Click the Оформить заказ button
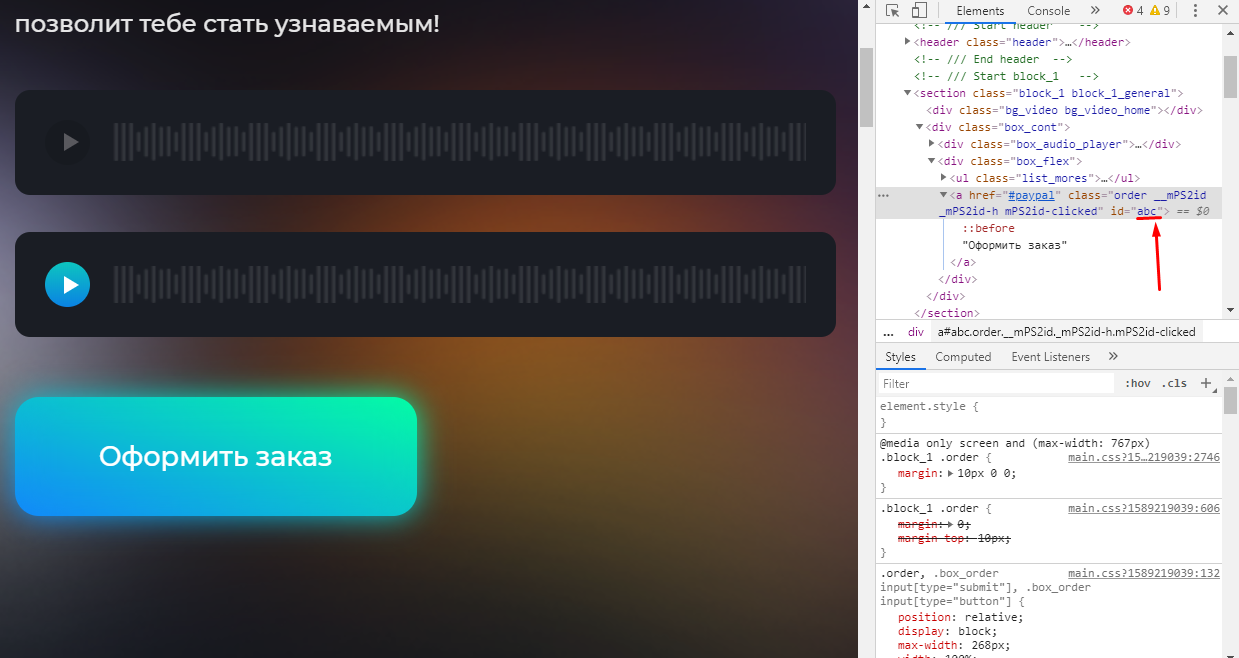Screen dimensions: 1239x658 (x=215, y=457)
